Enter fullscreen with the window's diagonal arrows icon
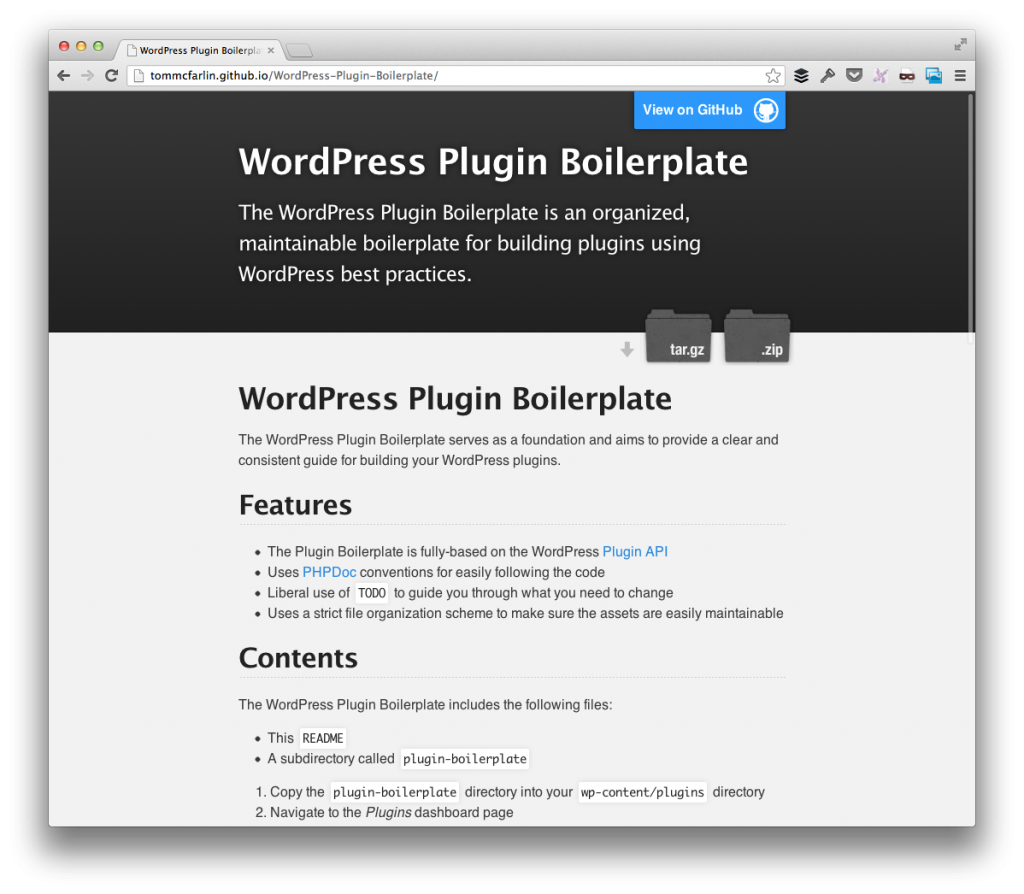The width and height of the screenshot is (1024, 894). tap(960, 44)
